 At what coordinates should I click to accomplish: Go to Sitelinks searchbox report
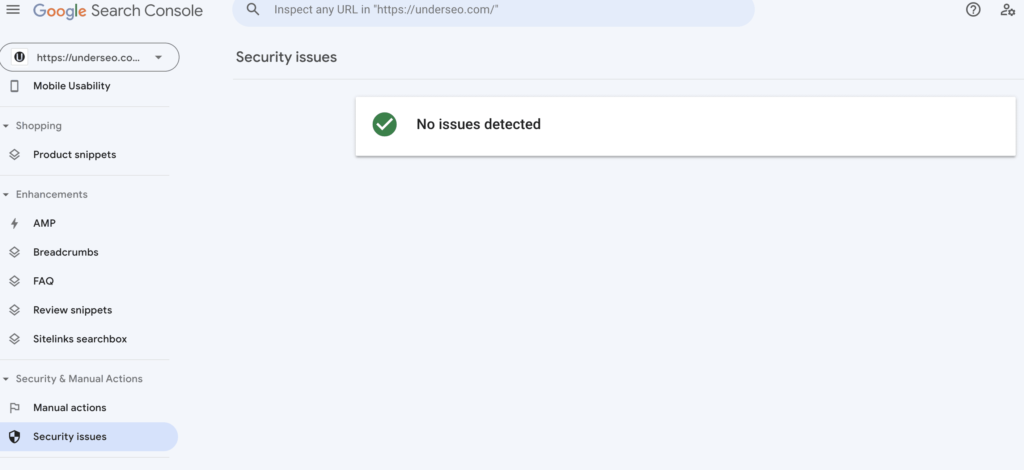(x=80, y=340)
